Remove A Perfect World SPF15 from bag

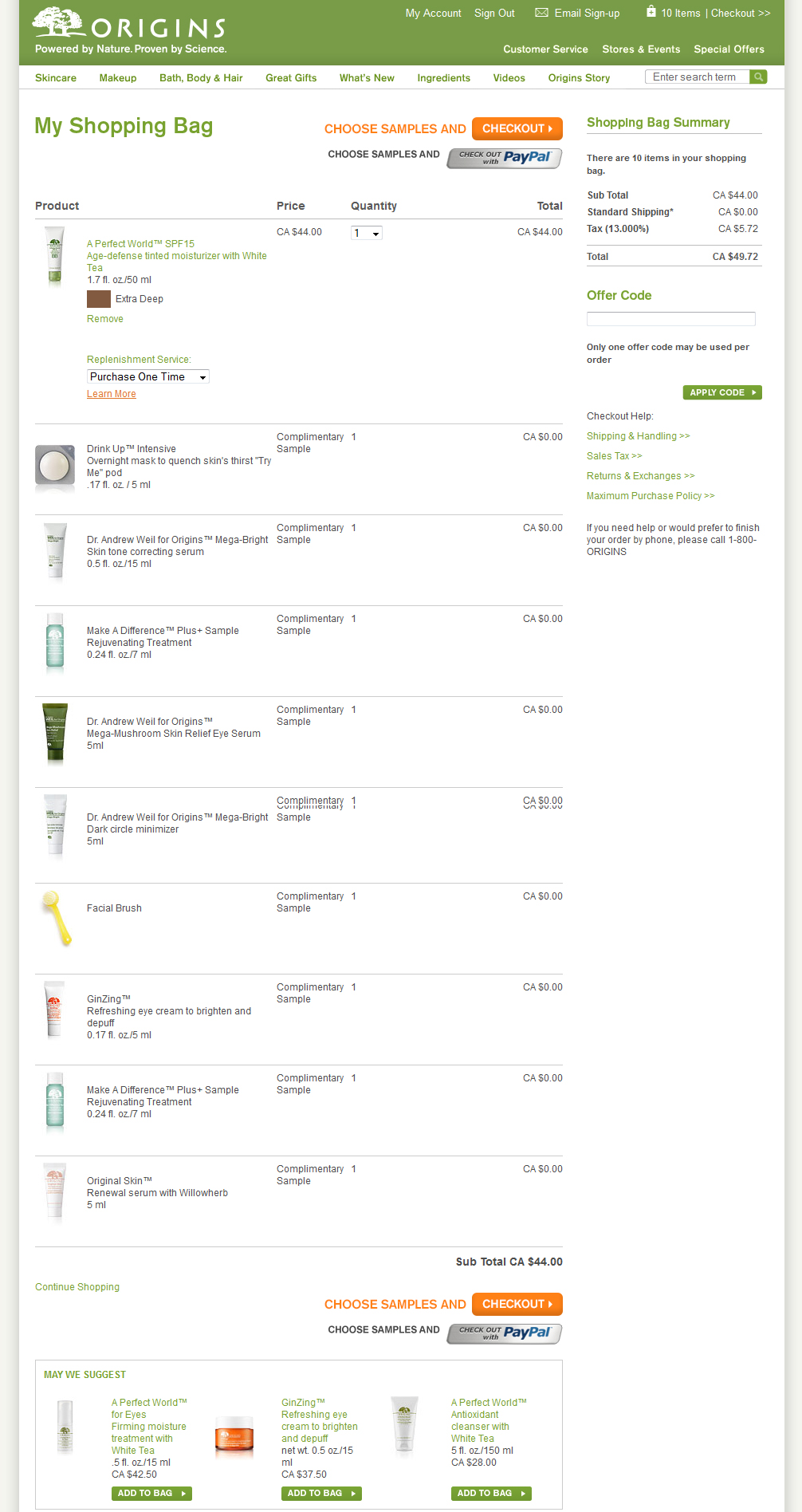pyautogui.click(x=105, y=319)
